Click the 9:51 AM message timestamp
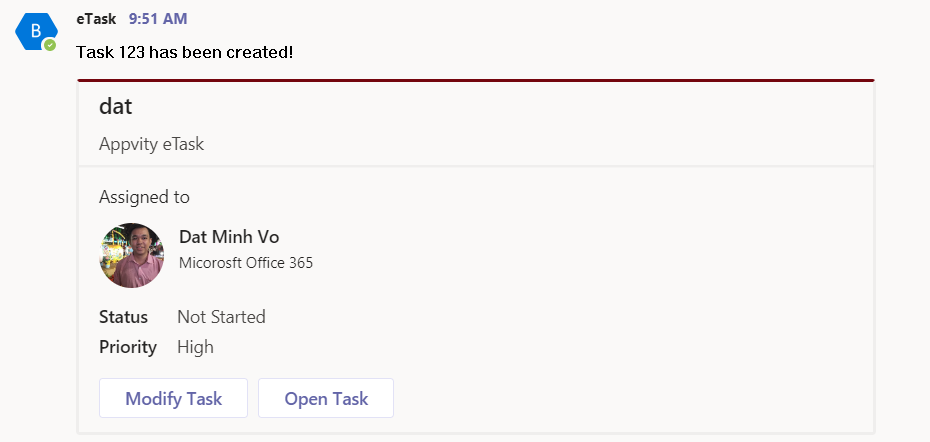 (x=158, y=19)
